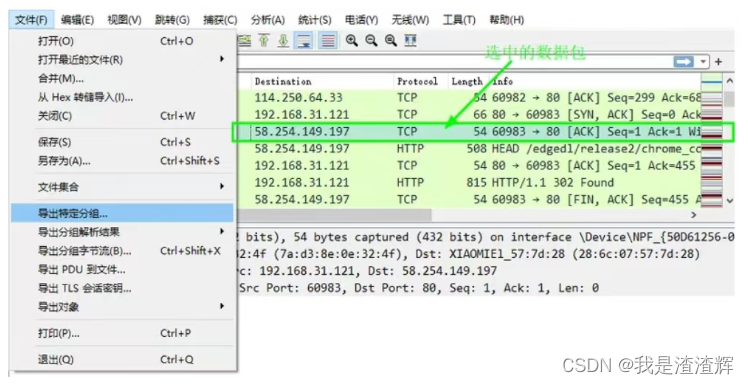Select packet row Seq=1 Ack=455
The width and height of the screenshot is (748, 385).
click(469, 166)
